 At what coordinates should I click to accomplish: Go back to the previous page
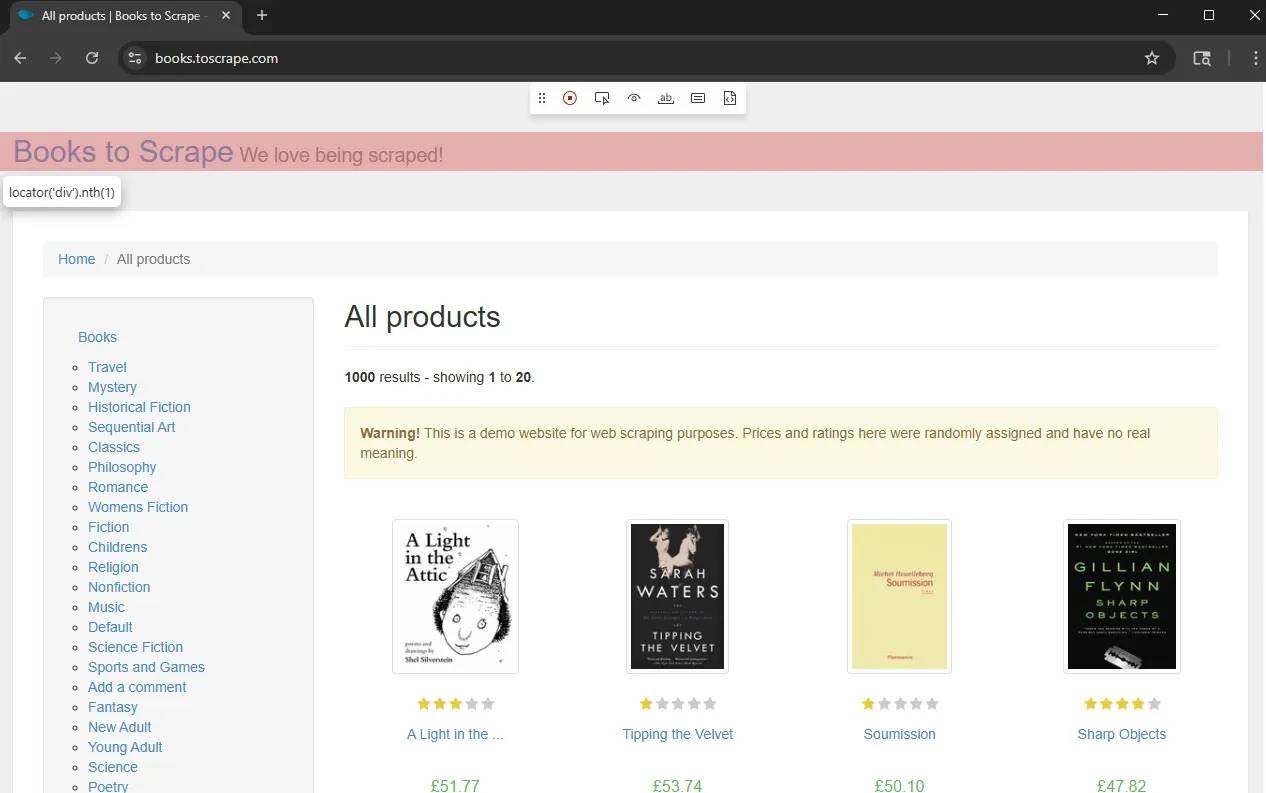[x=20, y=58]
